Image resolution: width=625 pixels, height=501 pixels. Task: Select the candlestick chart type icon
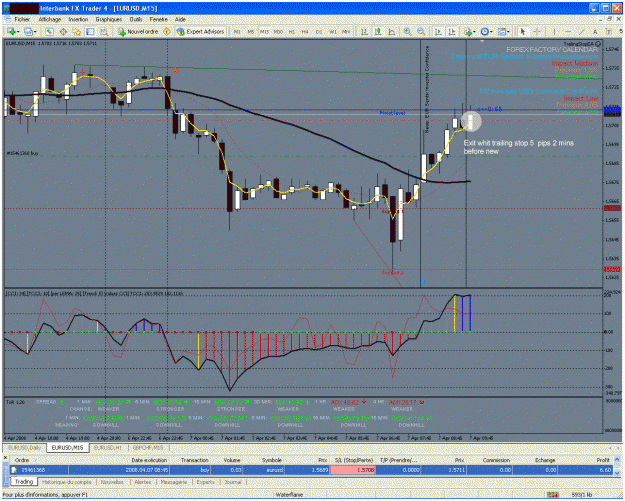click(378, 31)
